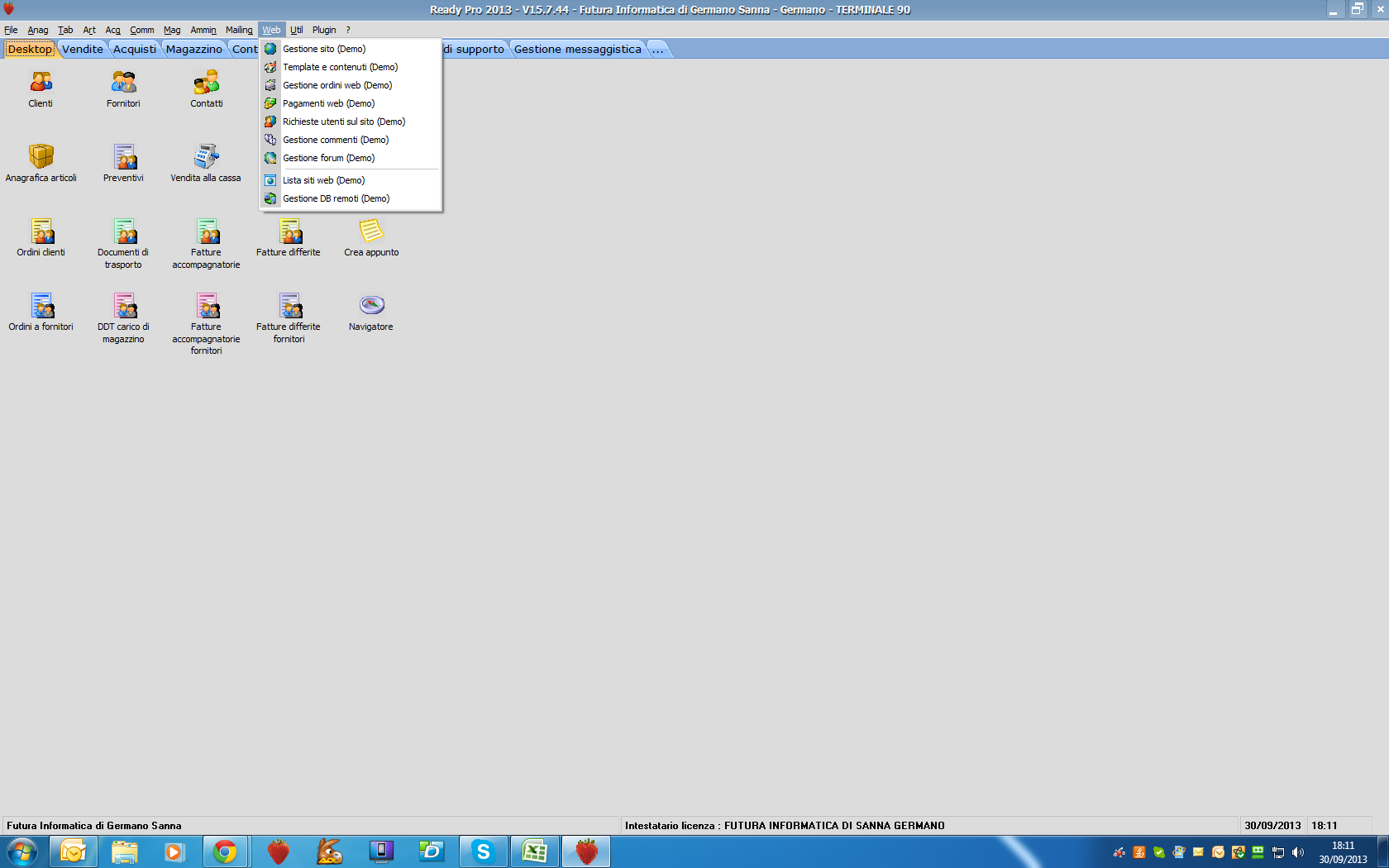Image resolution: width=1389 pixels, height=868 pixels.
Task: Open the Util menu
Action: pyautogui.click(x=297, y=30)
